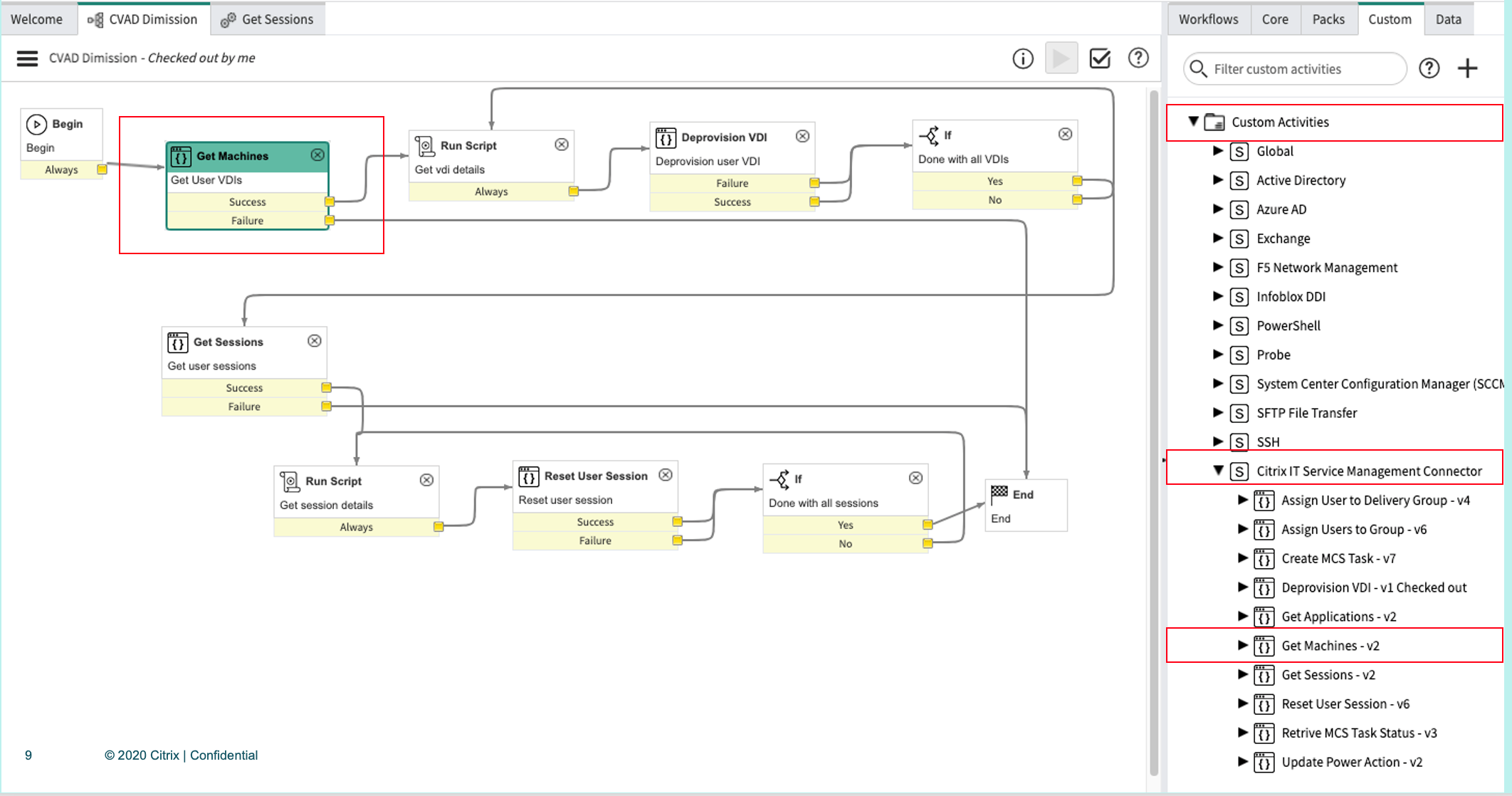Add a custom activity with the plus icon
This screenshot has height=796, width=1512.
[1467, 68]
